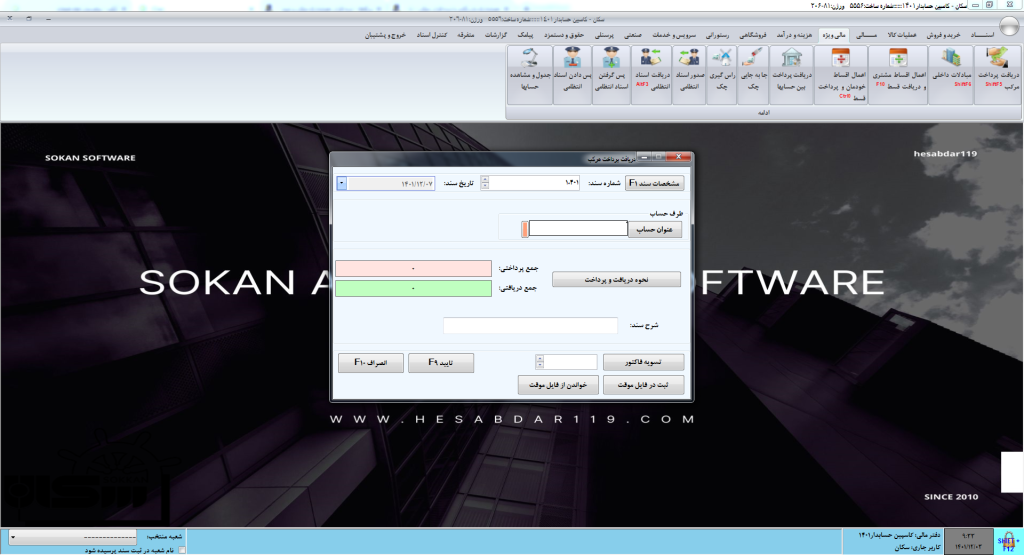Click the تسویه فاکتور number field
This screenshot has width=1024, height=555.
(x=570, y=362)
